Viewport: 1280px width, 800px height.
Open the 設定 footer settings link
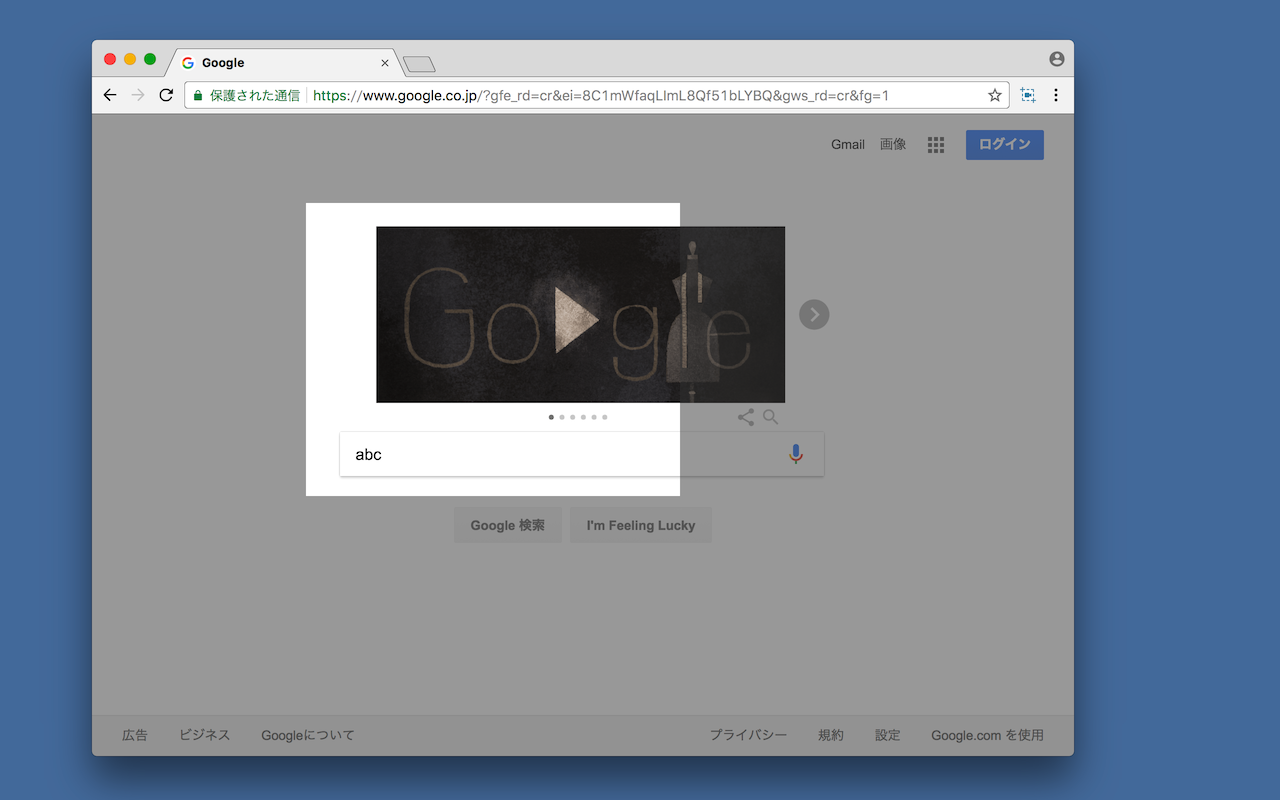point(888,735)
